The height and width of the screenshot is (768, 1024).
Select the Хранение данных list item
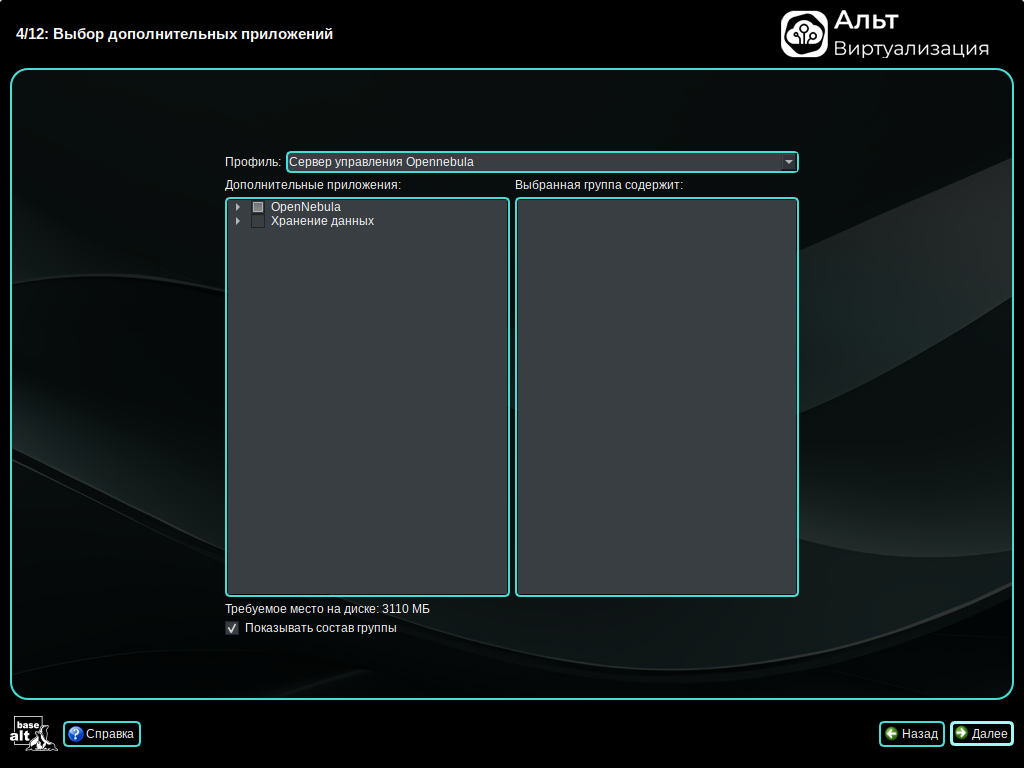click(x=322, y=221)
